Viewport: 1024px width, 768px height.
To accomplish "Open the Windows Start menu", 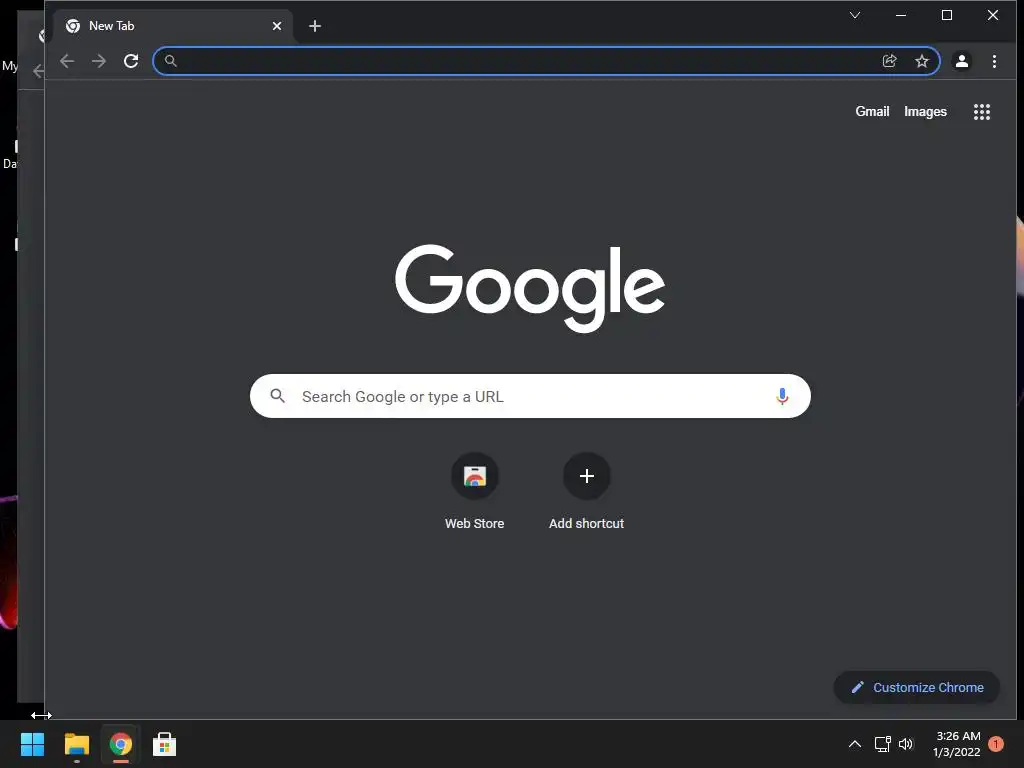I will [32, 744].
